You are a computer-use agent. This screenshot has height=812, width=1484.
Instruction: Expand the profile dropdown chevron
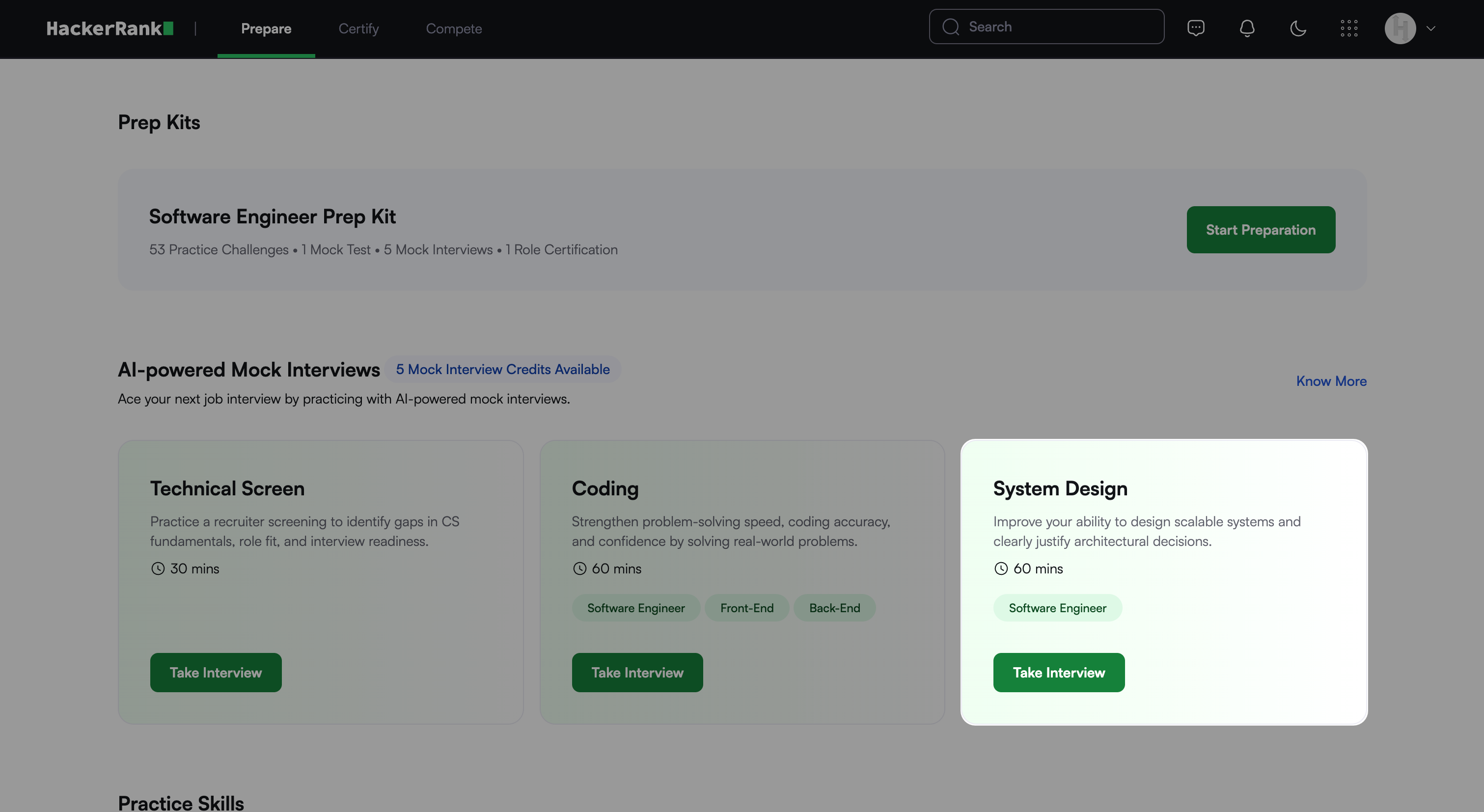(x=1431, y=27)
